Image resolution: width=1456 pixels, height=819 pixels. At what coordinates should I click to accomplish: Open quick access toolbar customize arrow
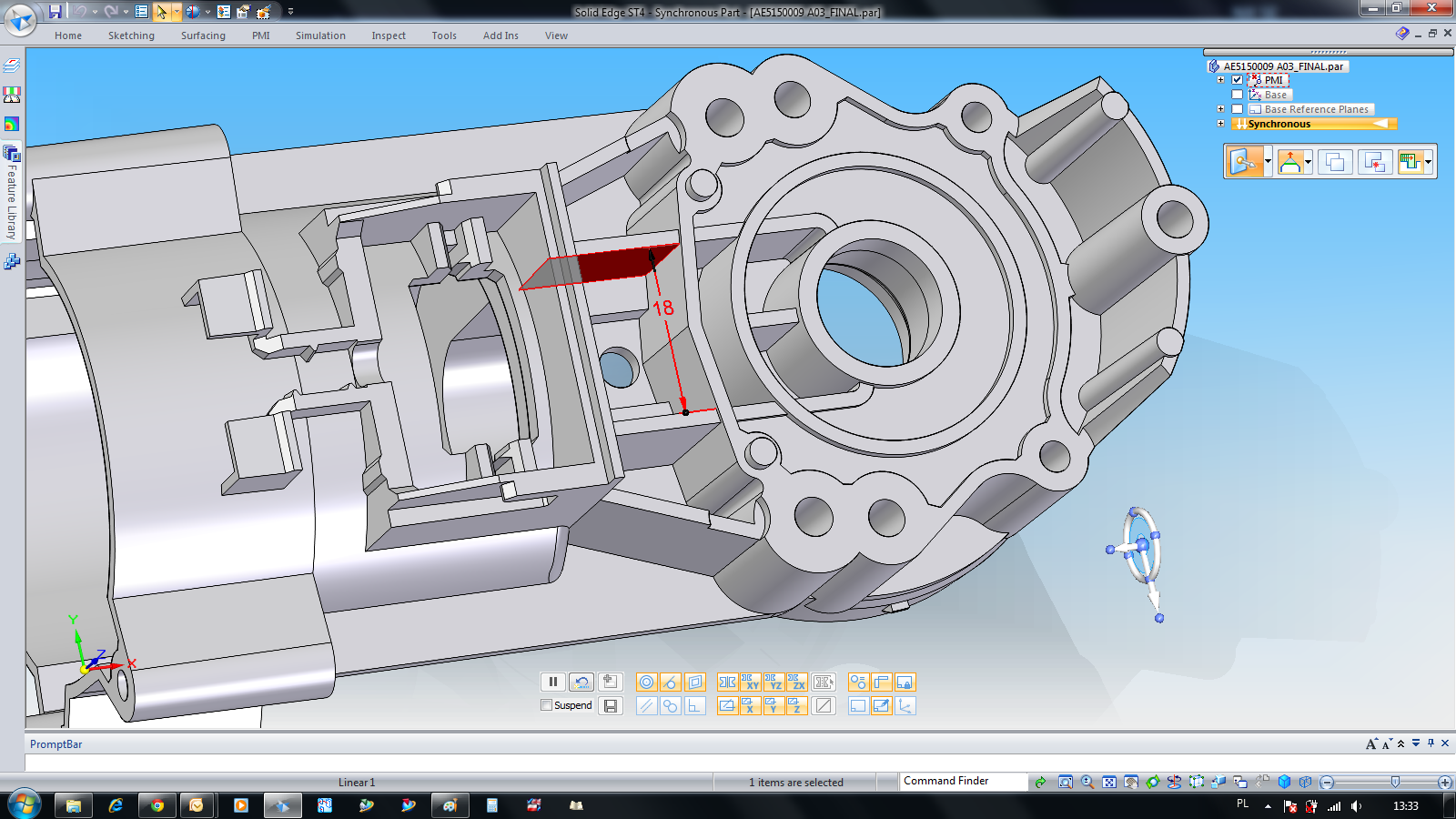pos(290,12)
